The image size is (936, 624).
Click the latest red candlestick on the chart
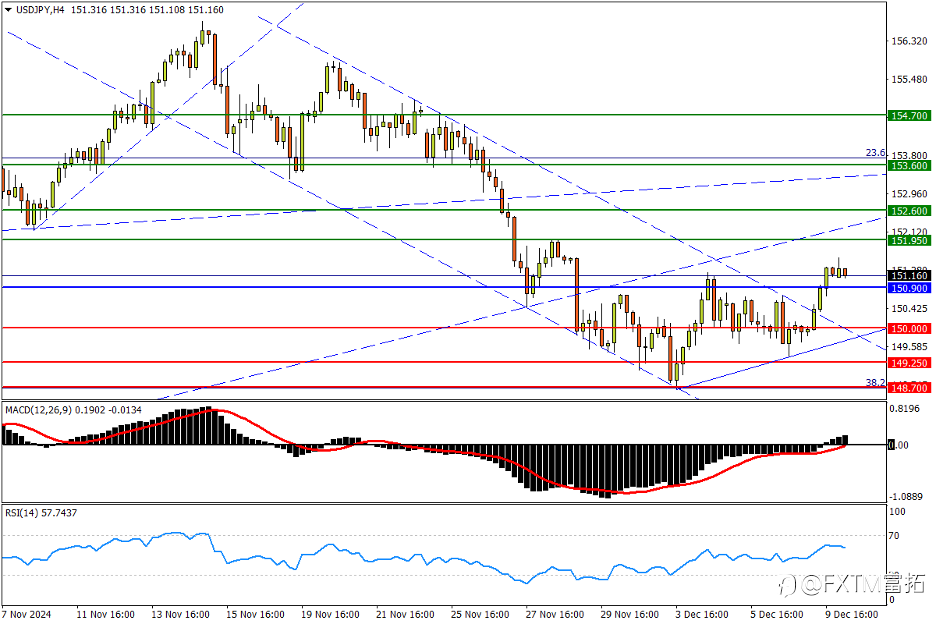[845, 272]
